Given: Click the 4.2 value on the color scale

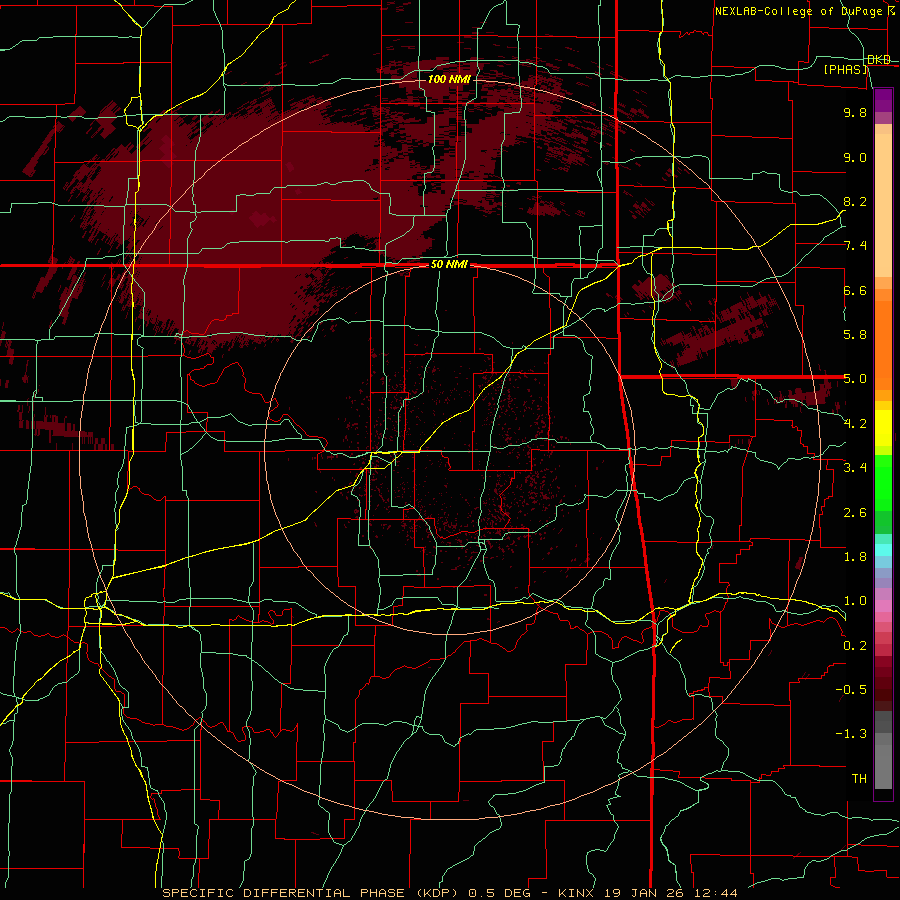Looking at the screenshot, I should [x=855, y=424].
